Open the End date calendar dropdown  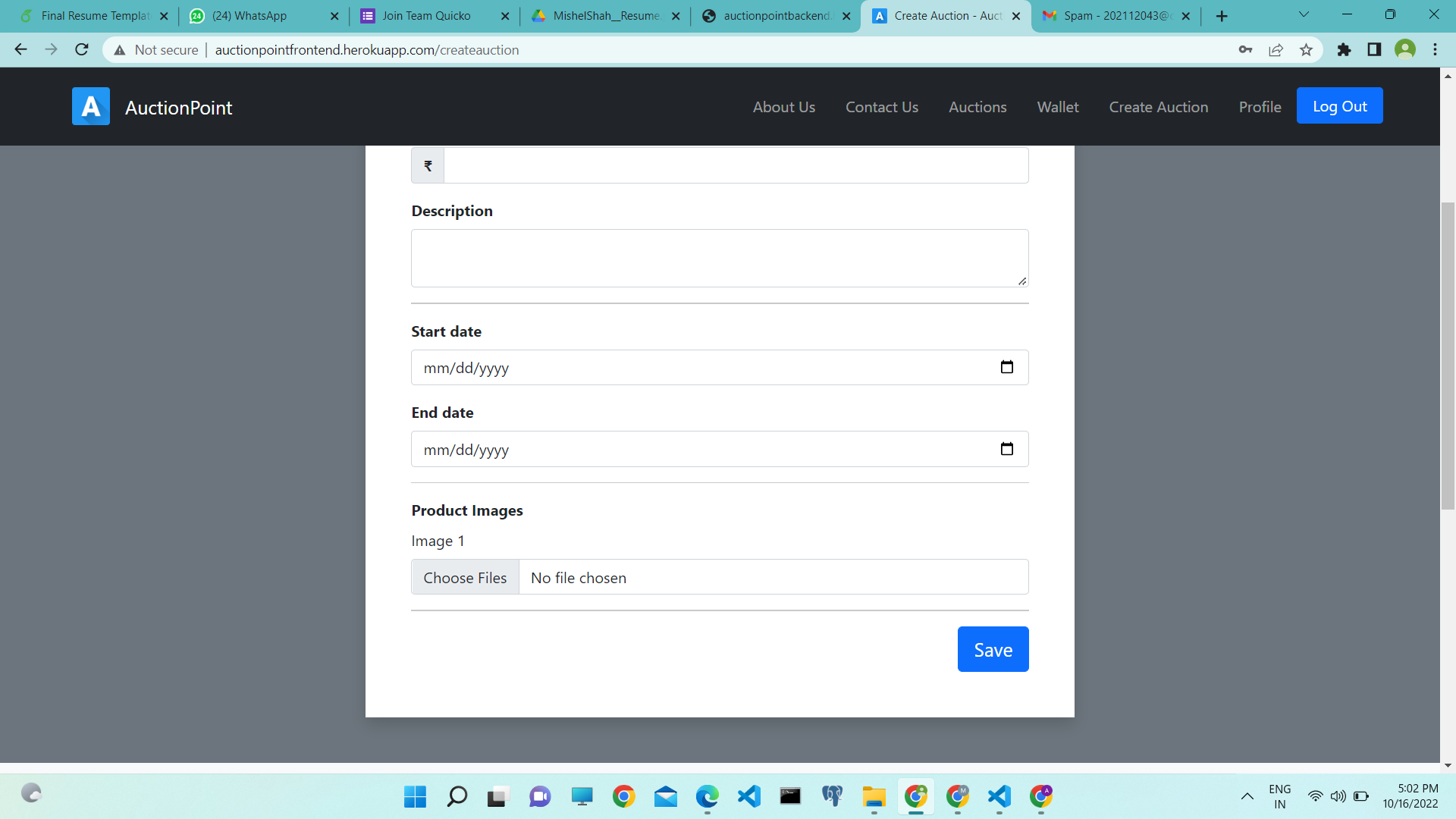pyautogui.click(x=1007, y=448)
